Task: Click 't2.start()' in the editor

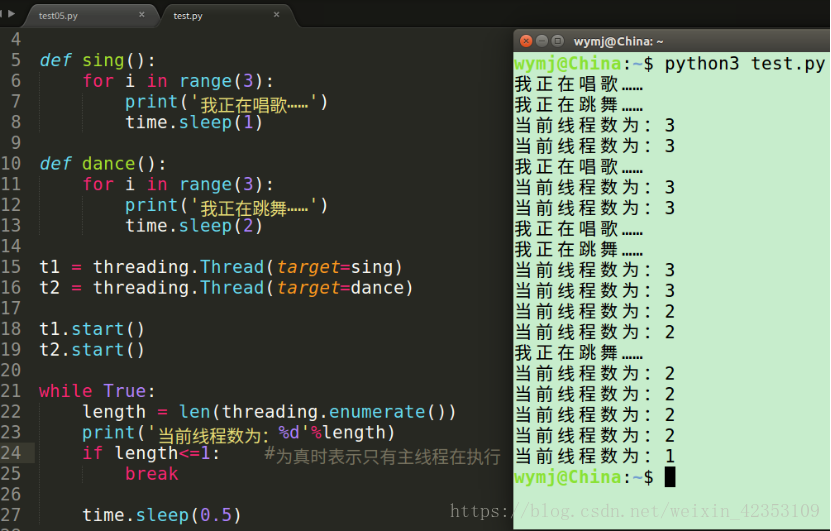Action: coord(92,350)
